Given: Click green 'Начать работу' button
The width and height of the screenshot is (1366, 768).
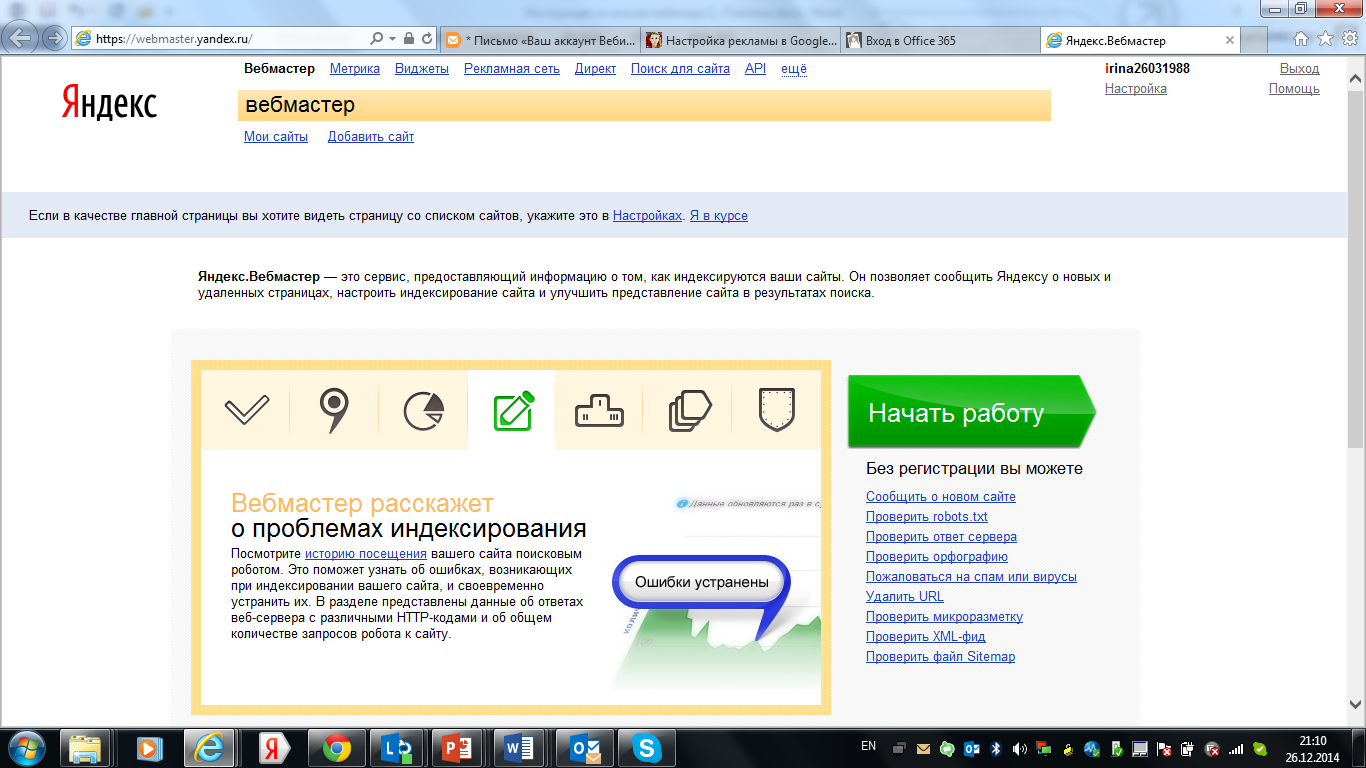Looking at the screenshot, I should (970, 412).
